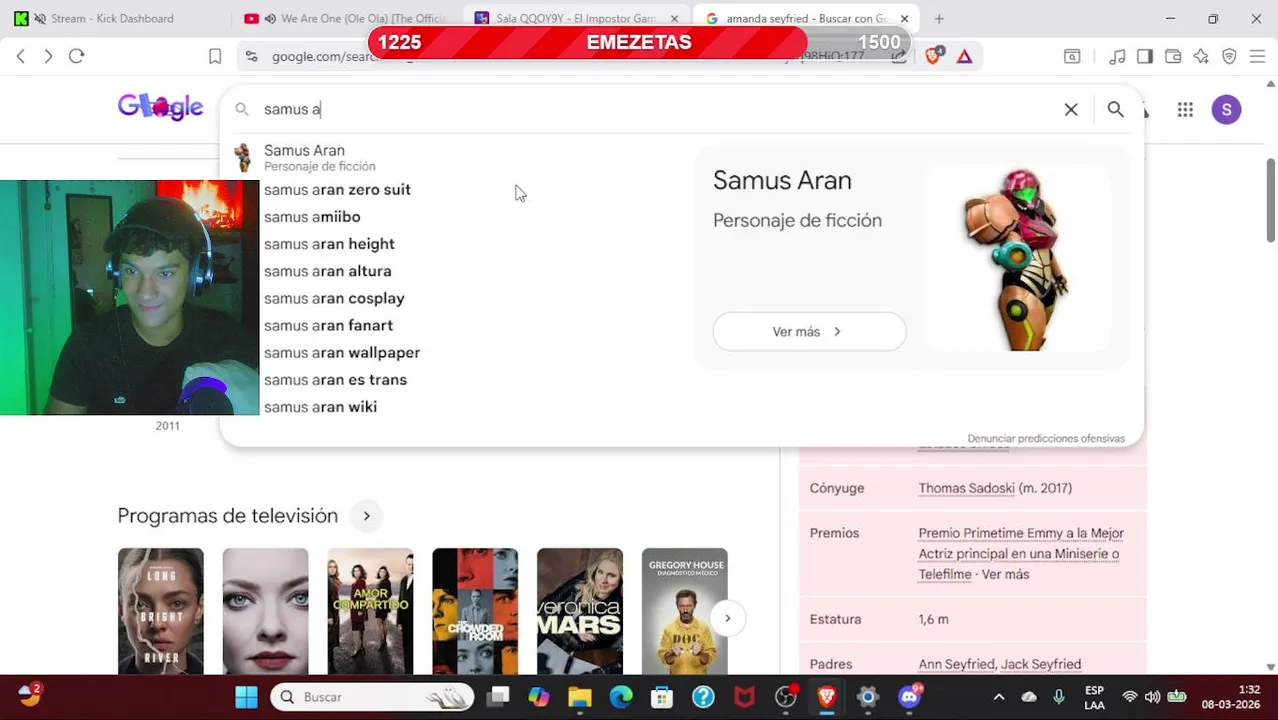Reload the page

[76, 56]
